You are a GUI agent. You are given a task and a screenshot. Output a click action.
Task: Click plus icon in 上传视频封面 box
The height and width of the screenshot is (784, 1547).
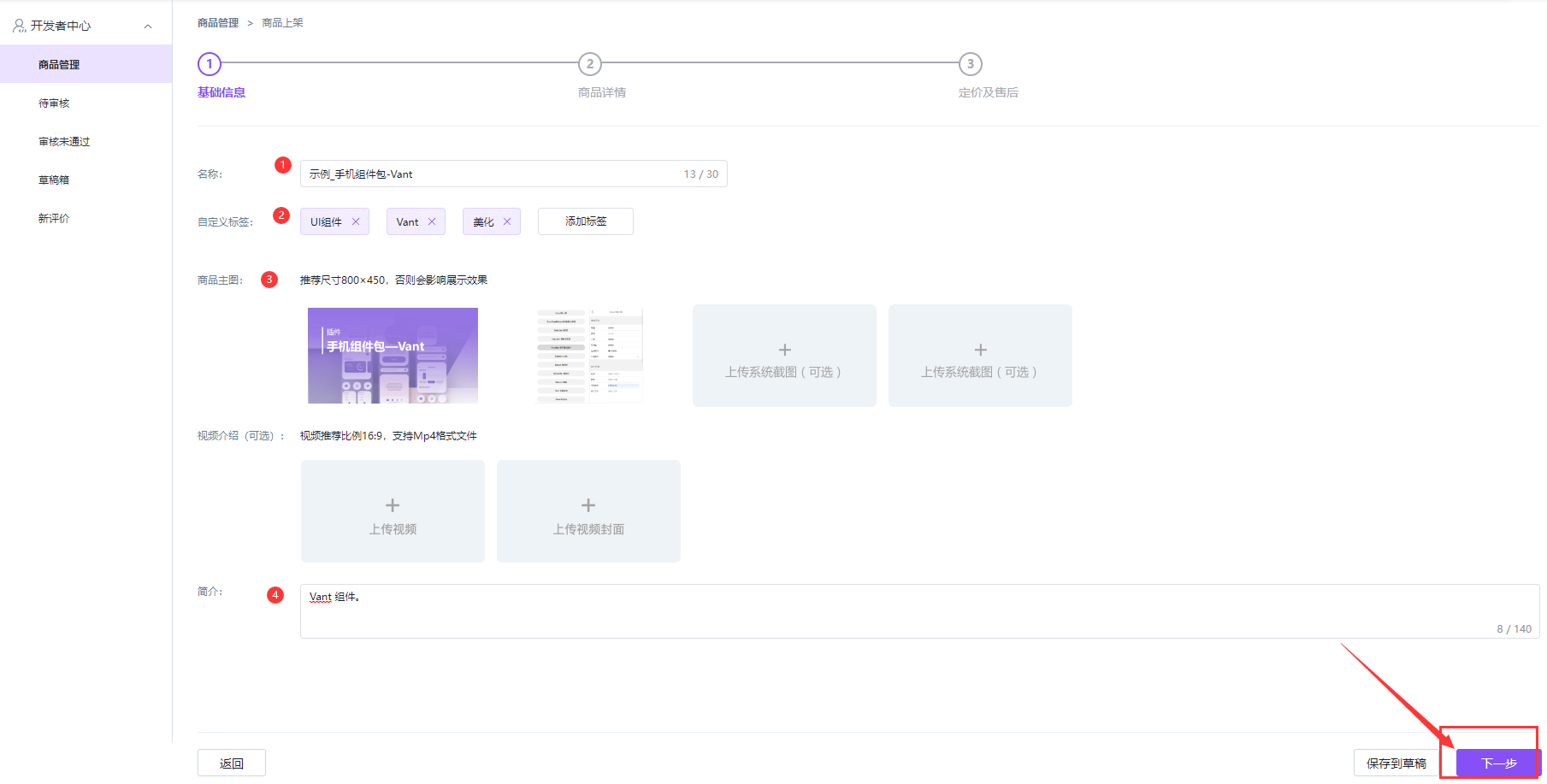[588, 505]
